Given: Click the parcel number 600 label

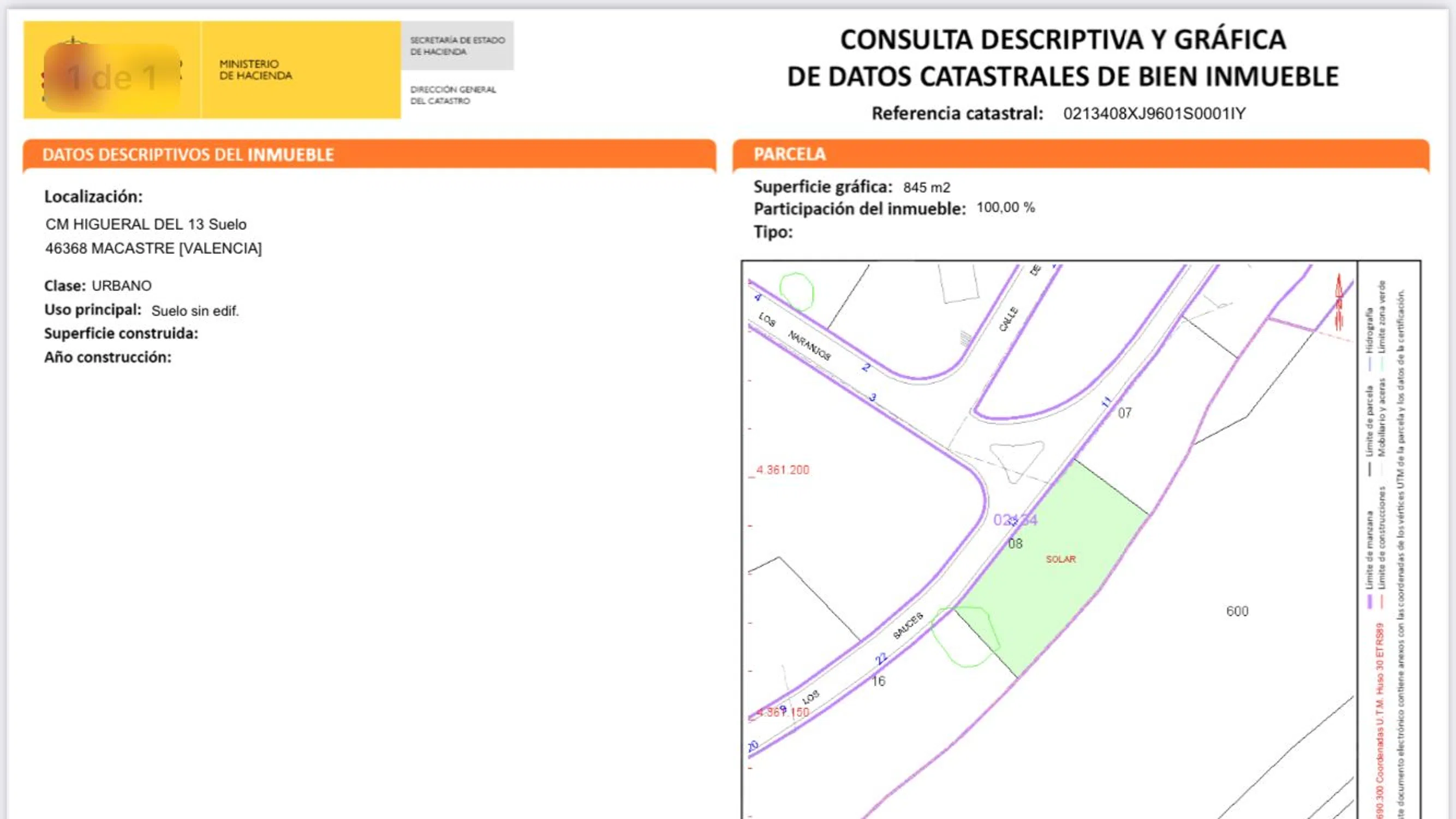Looking at the screenshot, I should click(1237, 612).
